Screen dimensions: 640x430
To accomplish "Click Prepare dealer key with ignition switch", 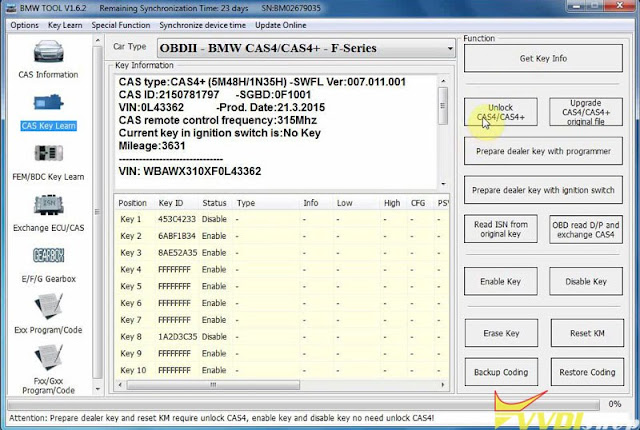I will [543, 190].
